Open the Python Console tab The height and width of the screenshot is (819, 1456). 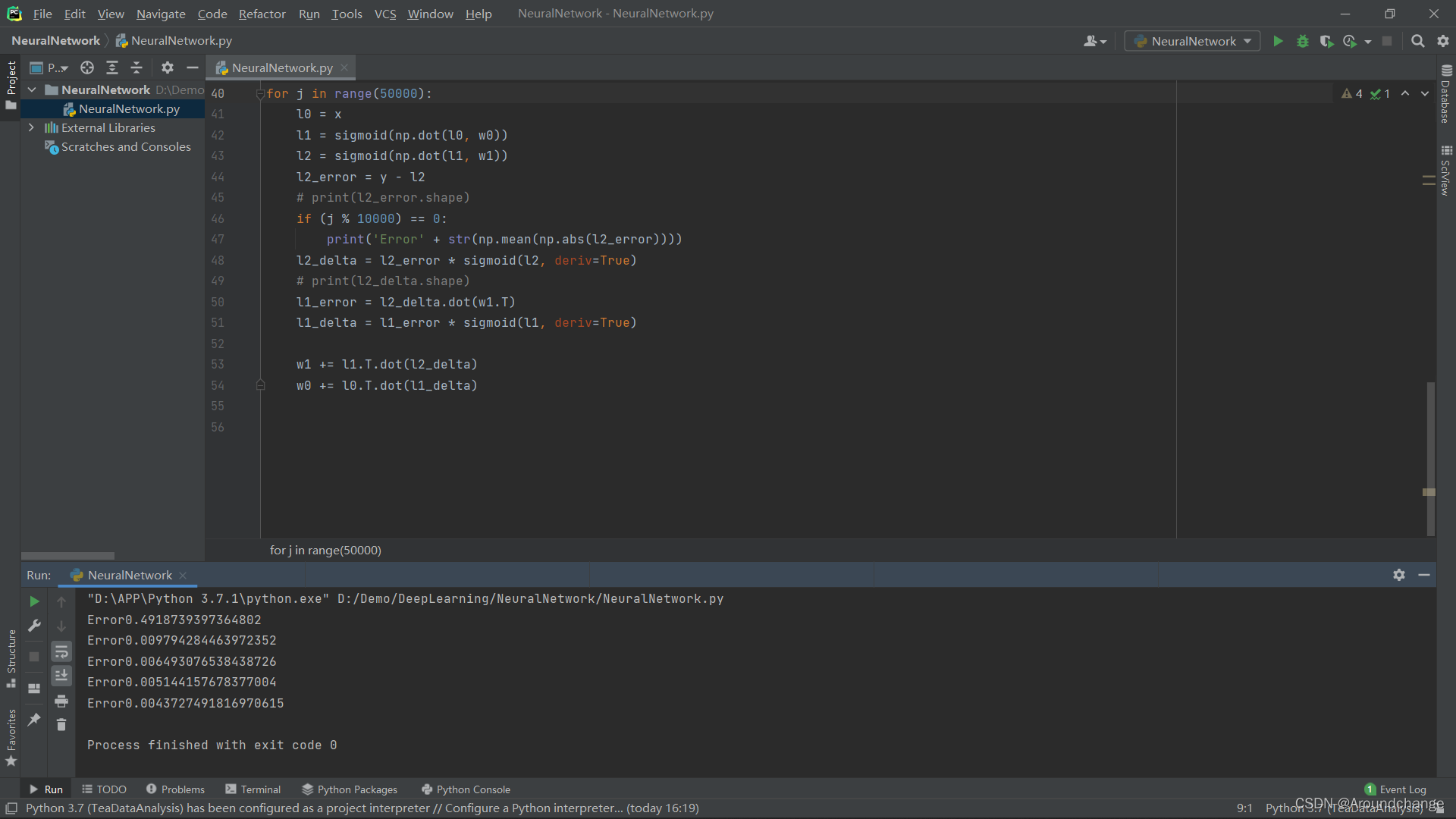[x=466, y=789]
